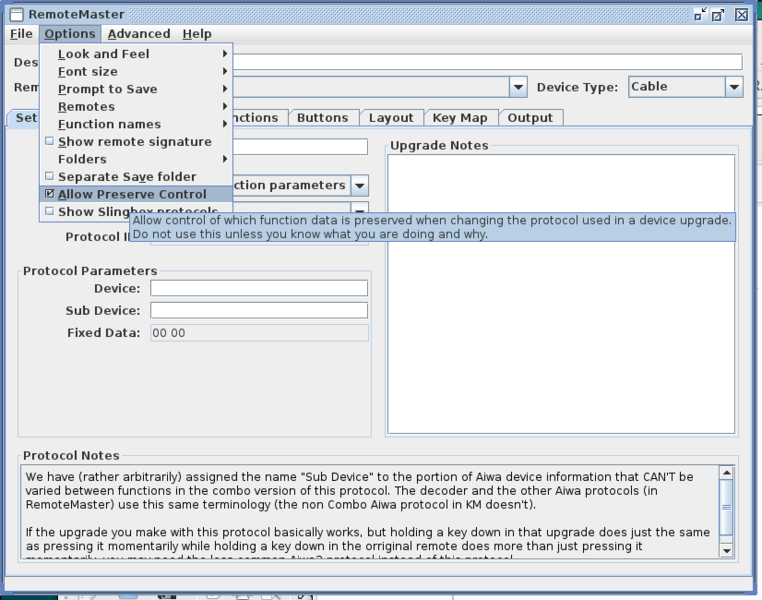This screenshot has height=600, width=762.
Task: Click the window iconify button
Action: coord(701,14)
